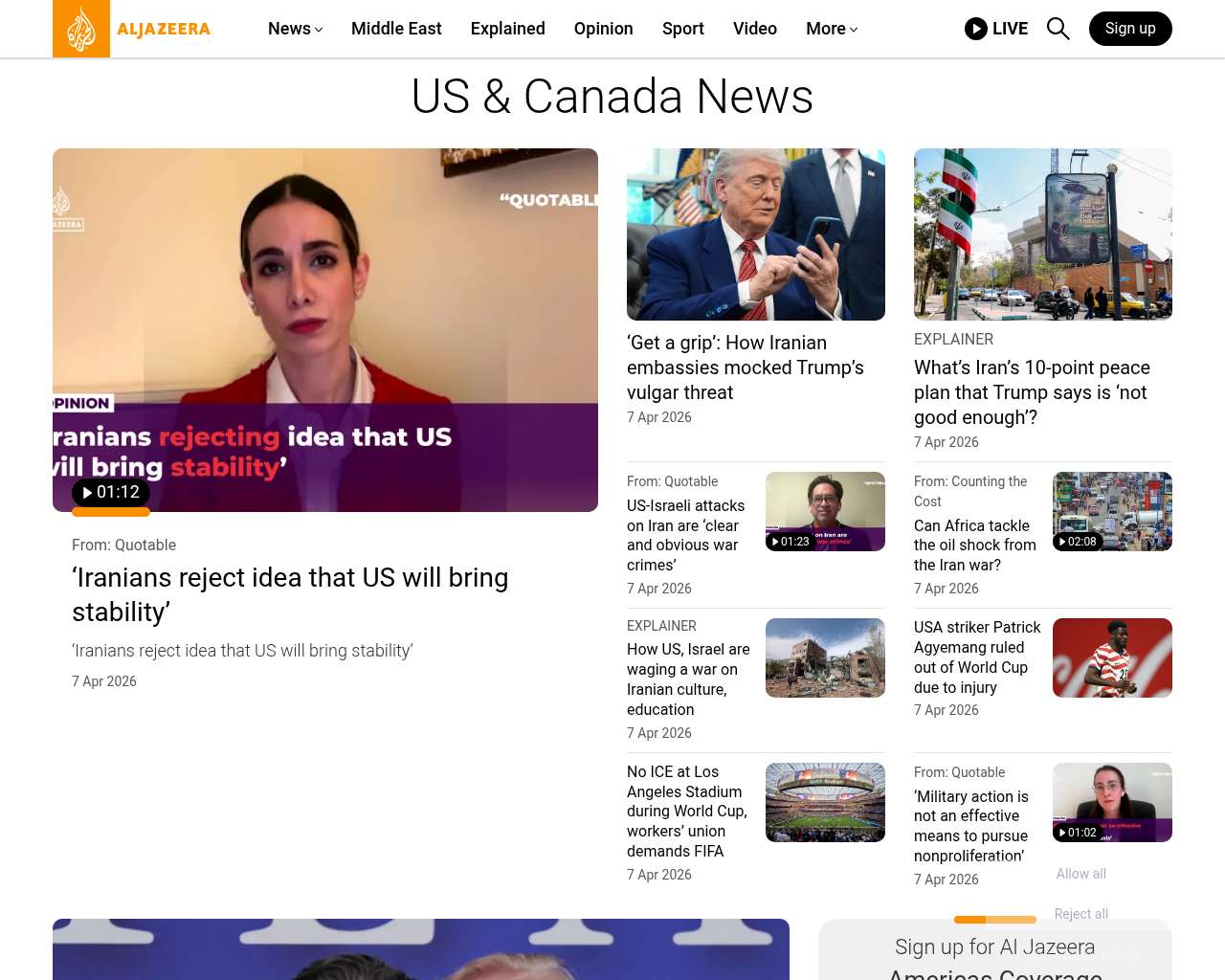
Task: Play the 01:23 war crimes video
Action: (791, 542)
